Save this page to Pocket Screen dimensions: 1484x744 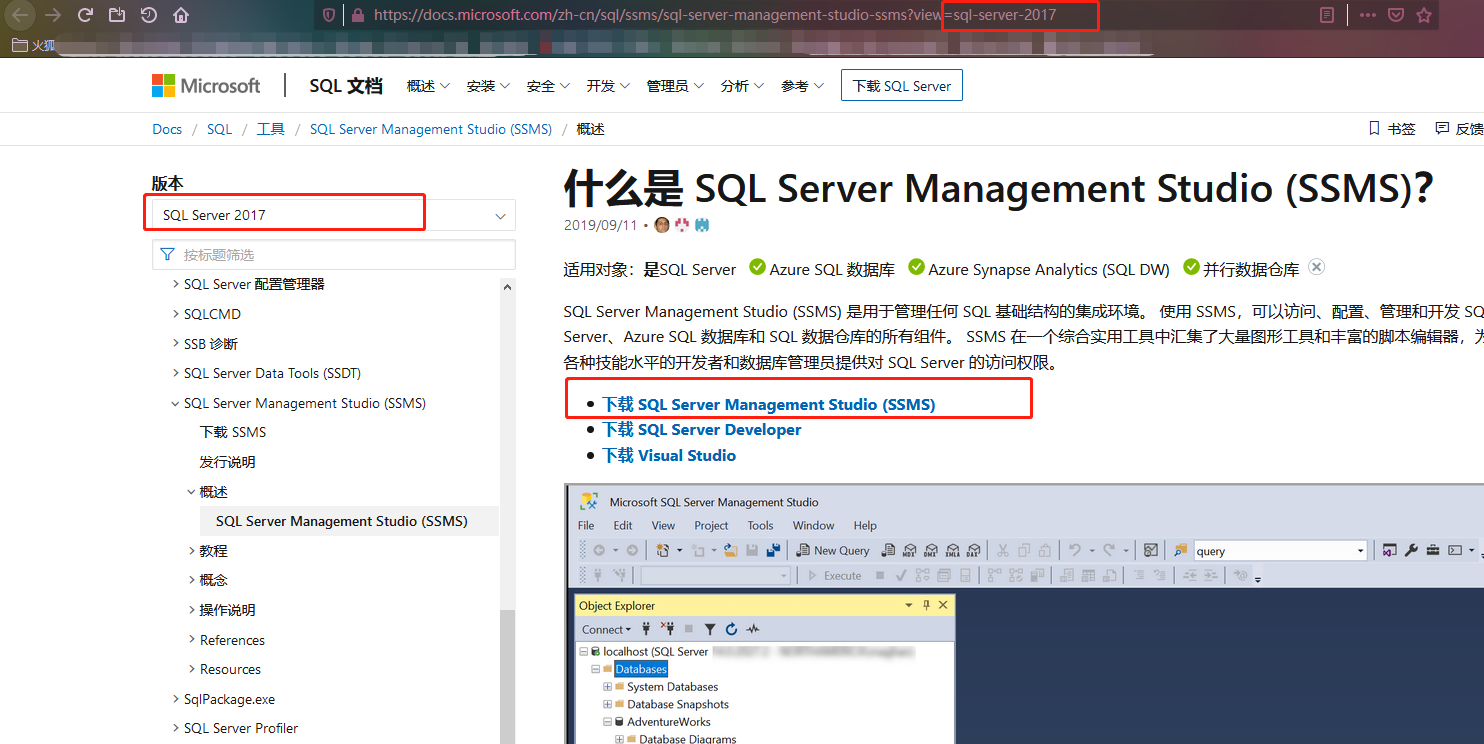pos(1395,15)
